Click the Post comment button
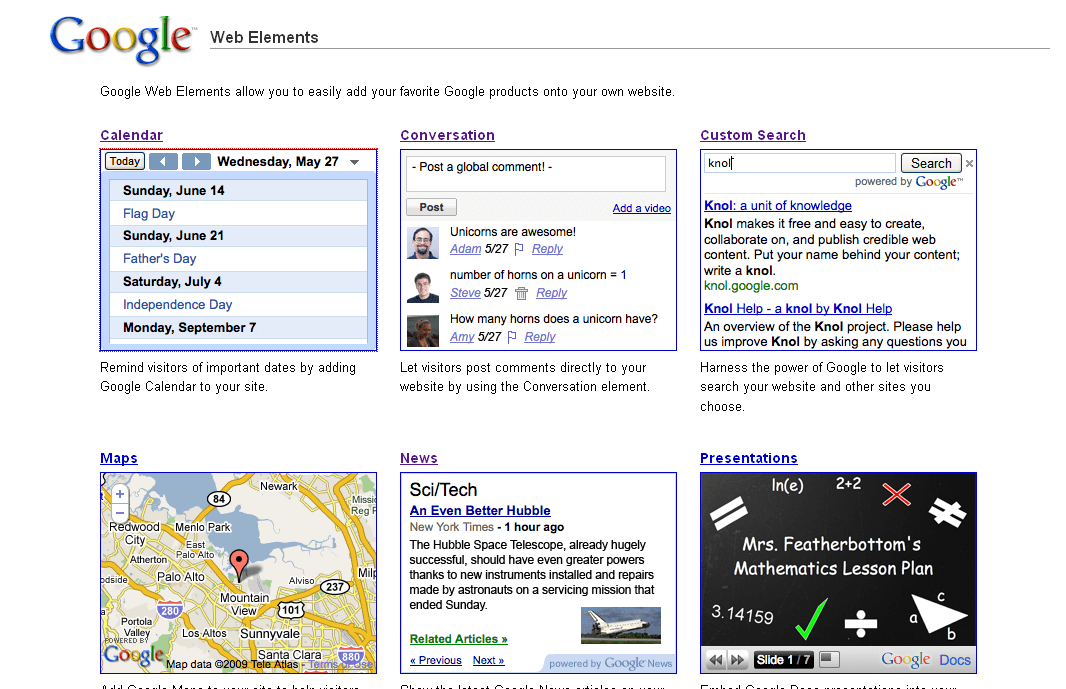This screenshot has width=1066, height=689. tap(431, 207)
